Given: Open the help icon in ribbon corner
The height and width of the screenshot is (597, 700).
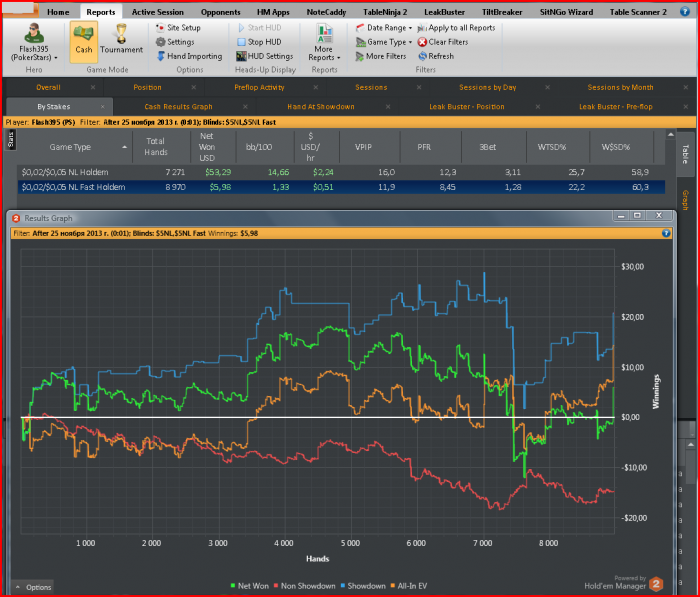Looking at the screenshot, I should [x=685, y=12].
